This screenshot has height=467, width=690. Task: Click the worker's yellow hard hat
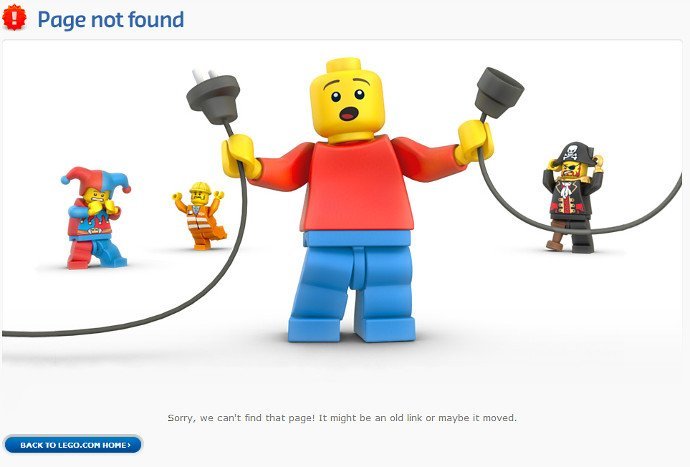(x=200, y=188)
